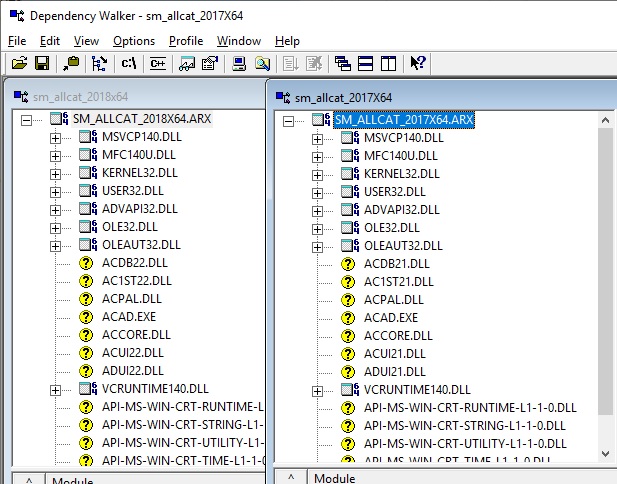Open the File menu

pyautogui.click(x=17, y=41)
